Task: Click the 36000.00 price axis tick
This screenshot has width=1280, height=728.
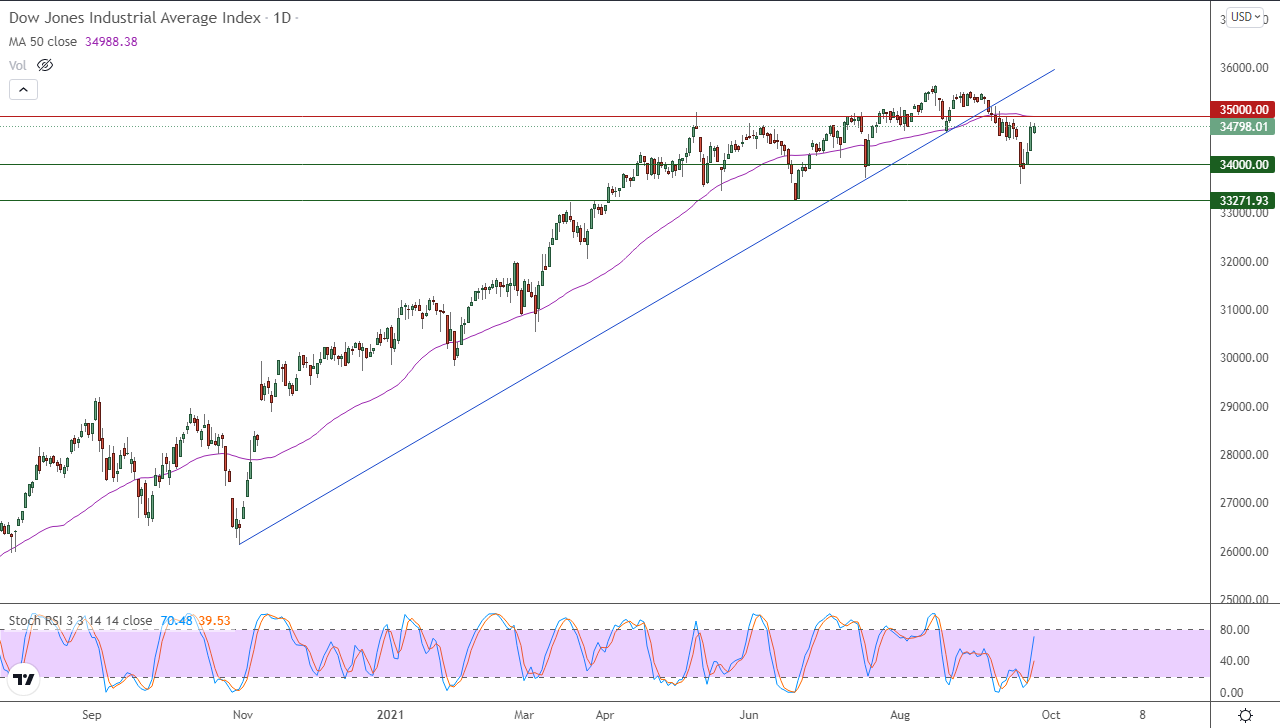Action: click(1243, 68)
